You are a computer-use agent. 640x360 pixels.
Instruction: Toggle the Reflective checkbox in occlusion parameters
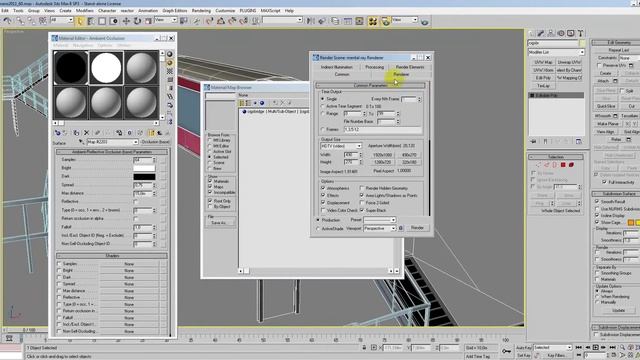[136, 202]
